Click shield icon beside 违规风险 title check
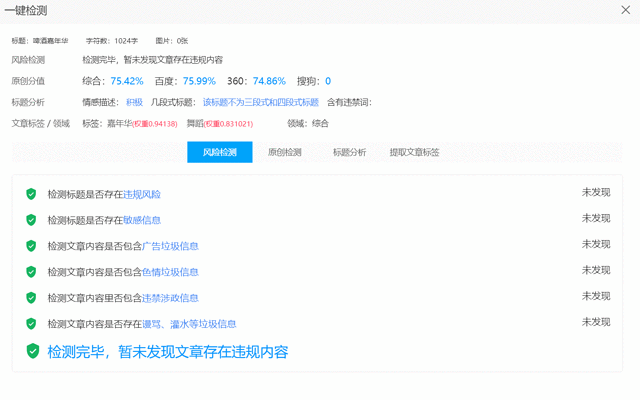The height and width of the screenshot is (400, 640). click(32, 194)
